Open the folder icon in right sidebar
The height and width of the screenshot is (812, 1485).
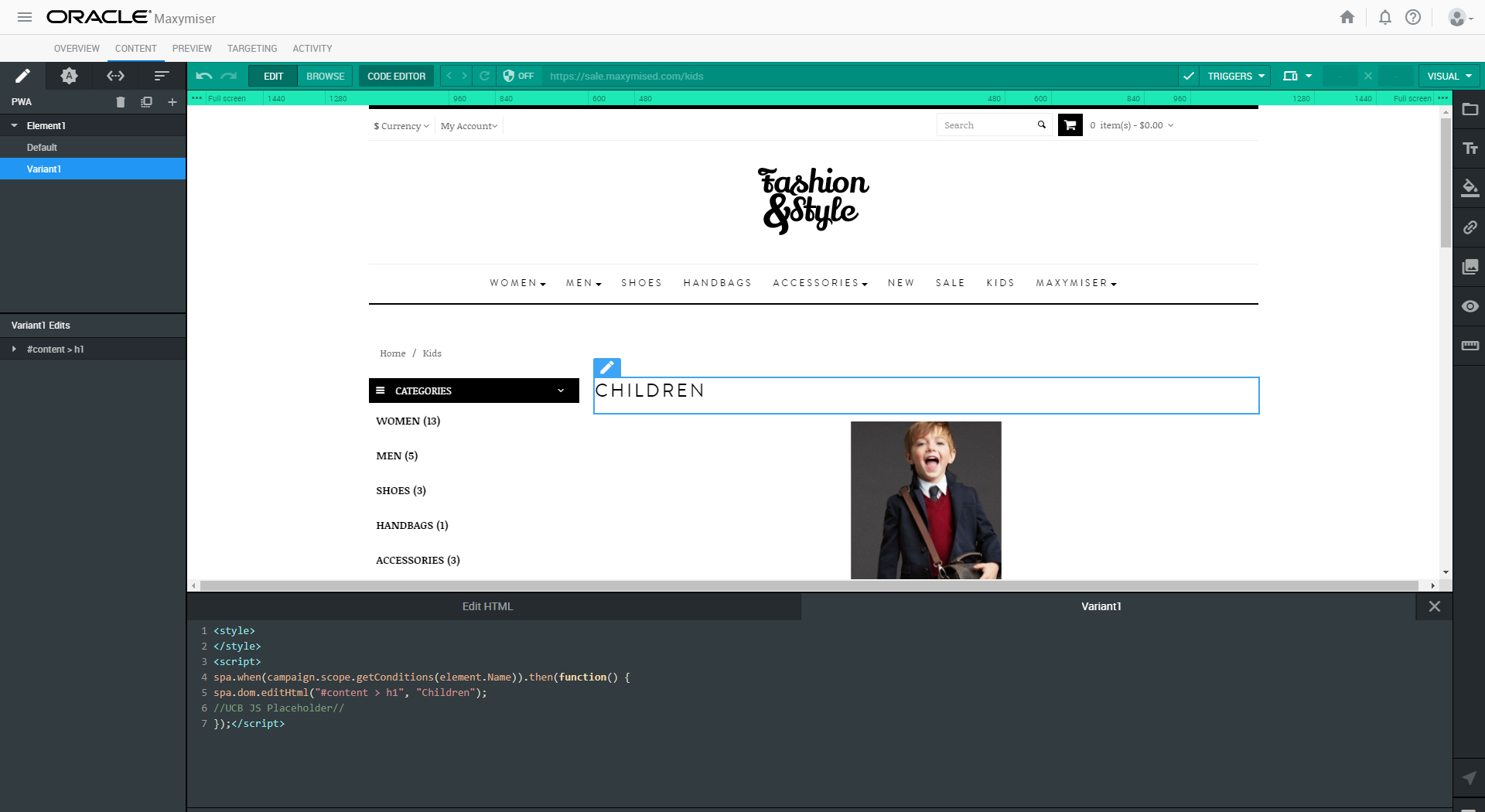click(1470, 110)
